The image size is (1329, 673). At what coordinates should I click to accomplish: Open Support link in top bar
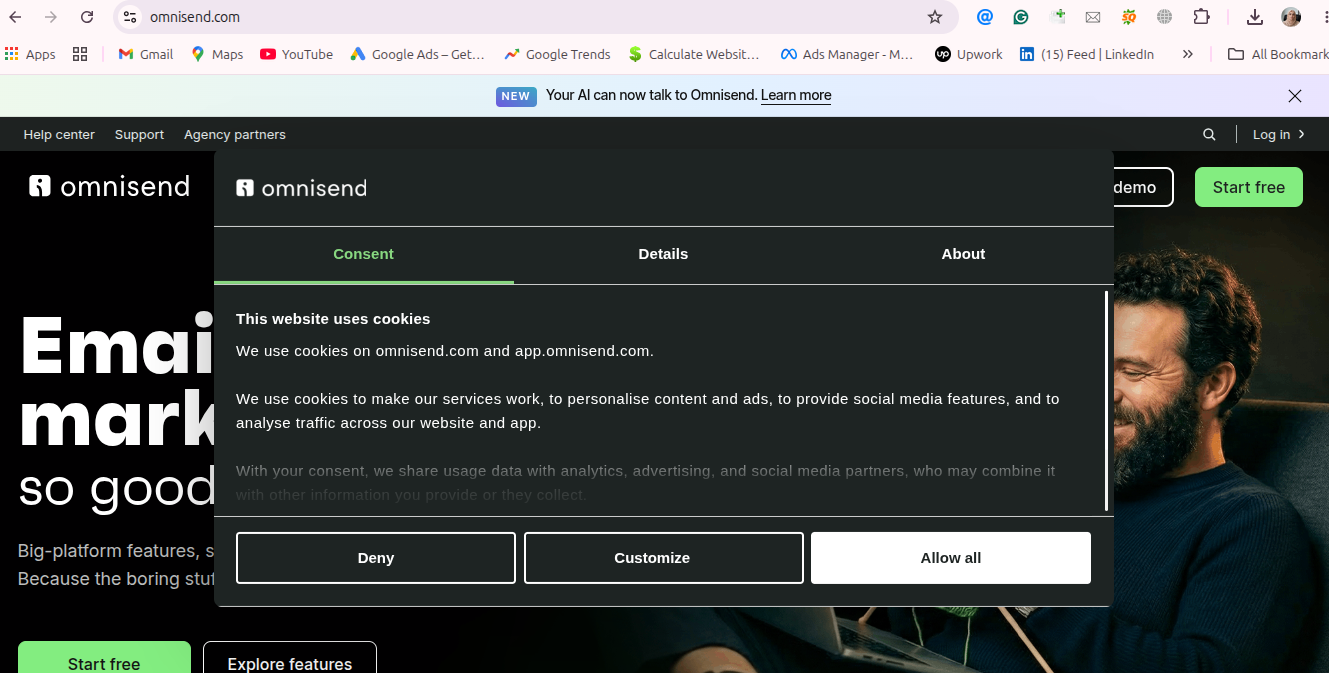(139, 134)
